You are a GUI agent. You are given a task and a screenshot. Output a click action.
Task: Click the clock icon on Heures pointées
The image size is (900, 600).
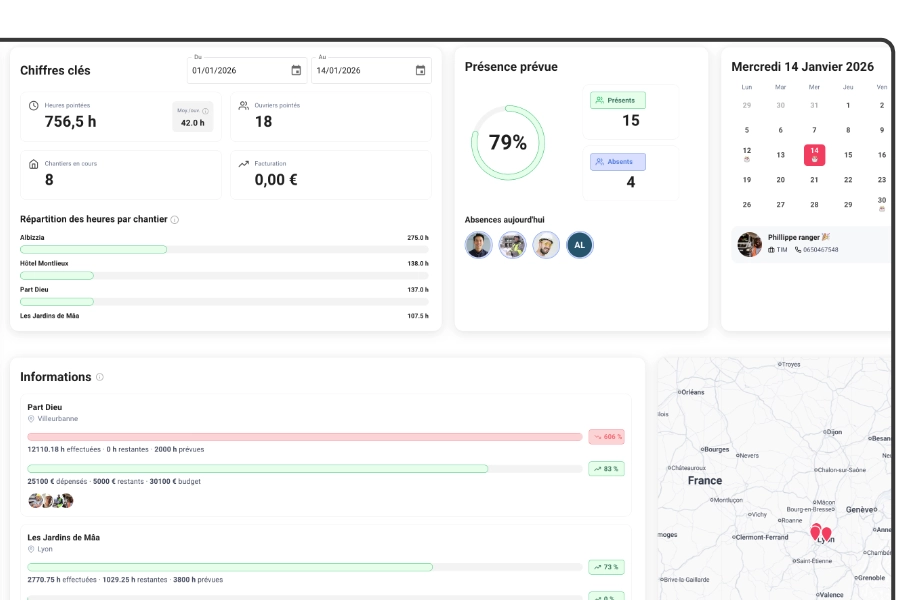coord(34,105)
